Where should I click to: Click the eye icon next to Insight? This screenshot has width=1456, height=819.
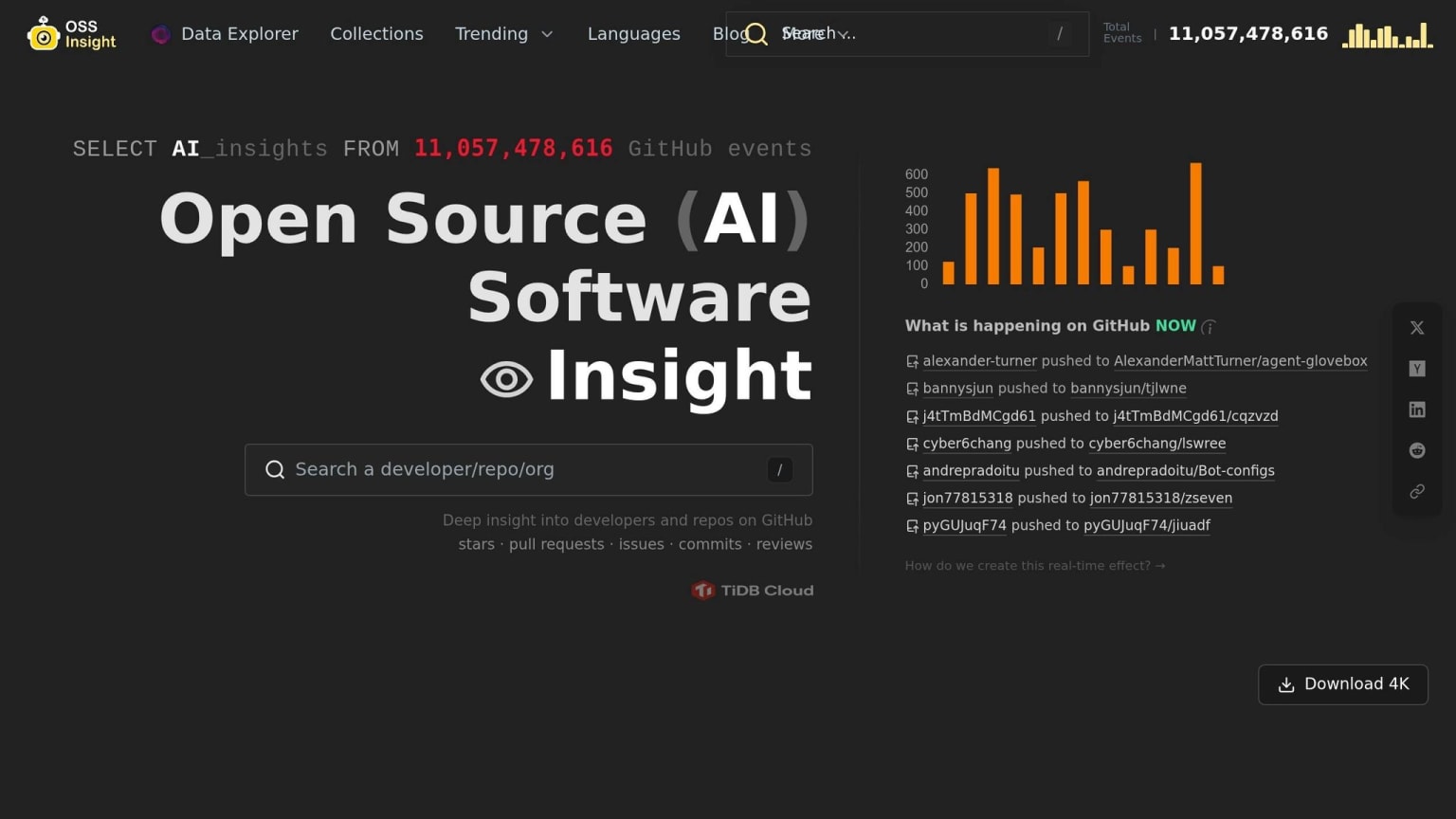506,380
